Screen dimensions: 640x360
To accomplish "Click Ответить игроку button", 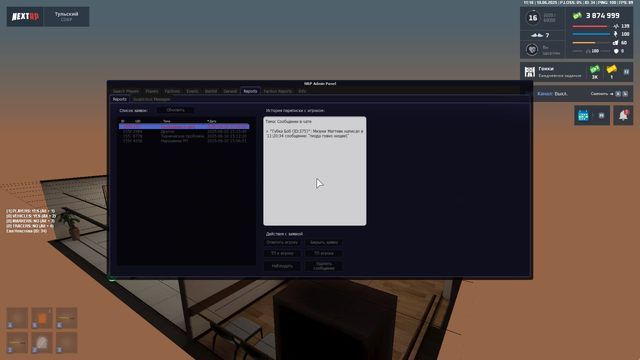I will 282,242.
